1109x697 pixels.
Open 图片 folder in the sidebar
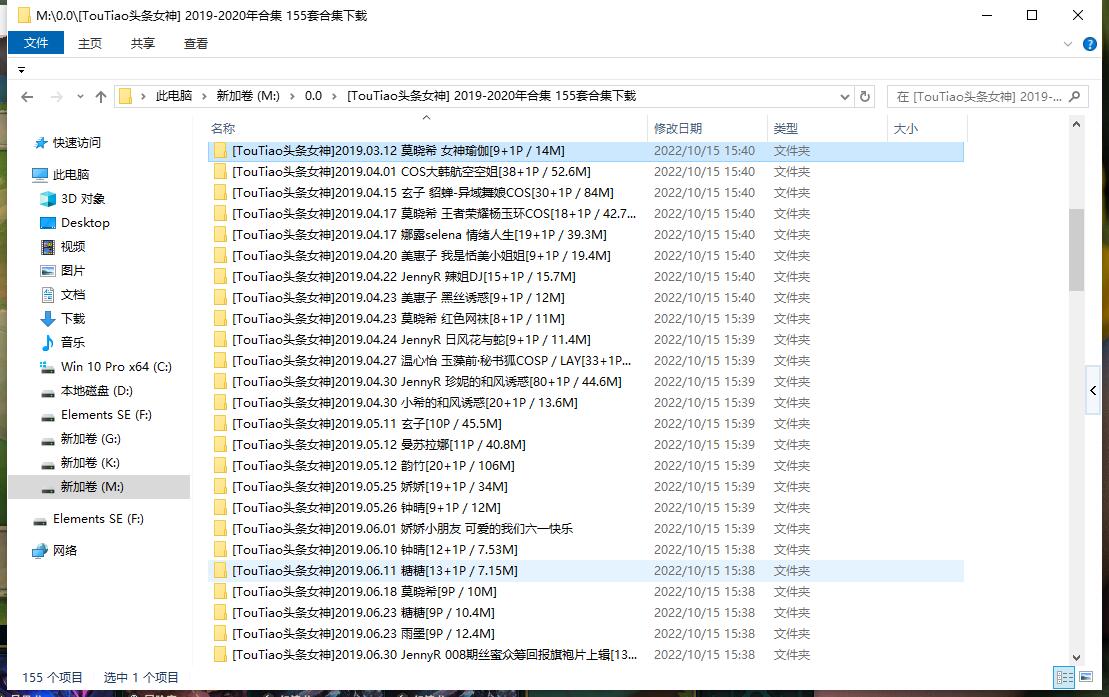[x=72, y=271]
